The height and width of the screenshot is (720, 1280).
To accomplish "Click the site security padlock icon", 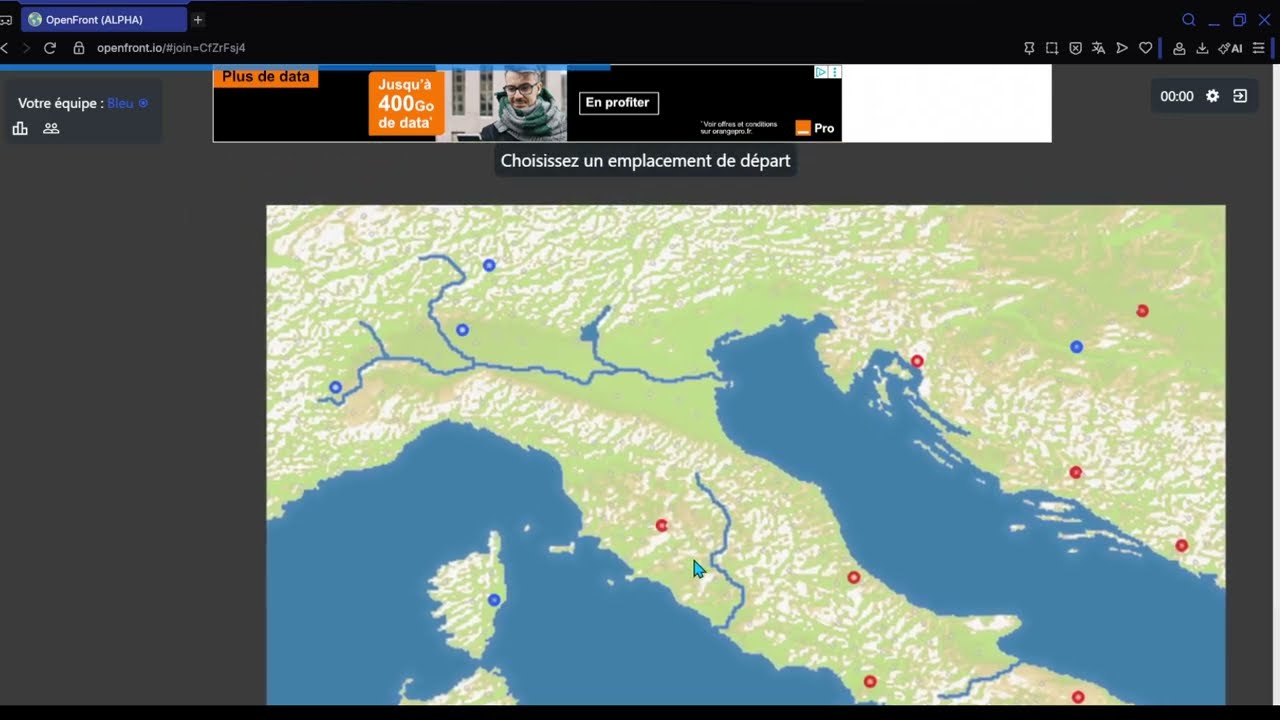I will 79,48.
